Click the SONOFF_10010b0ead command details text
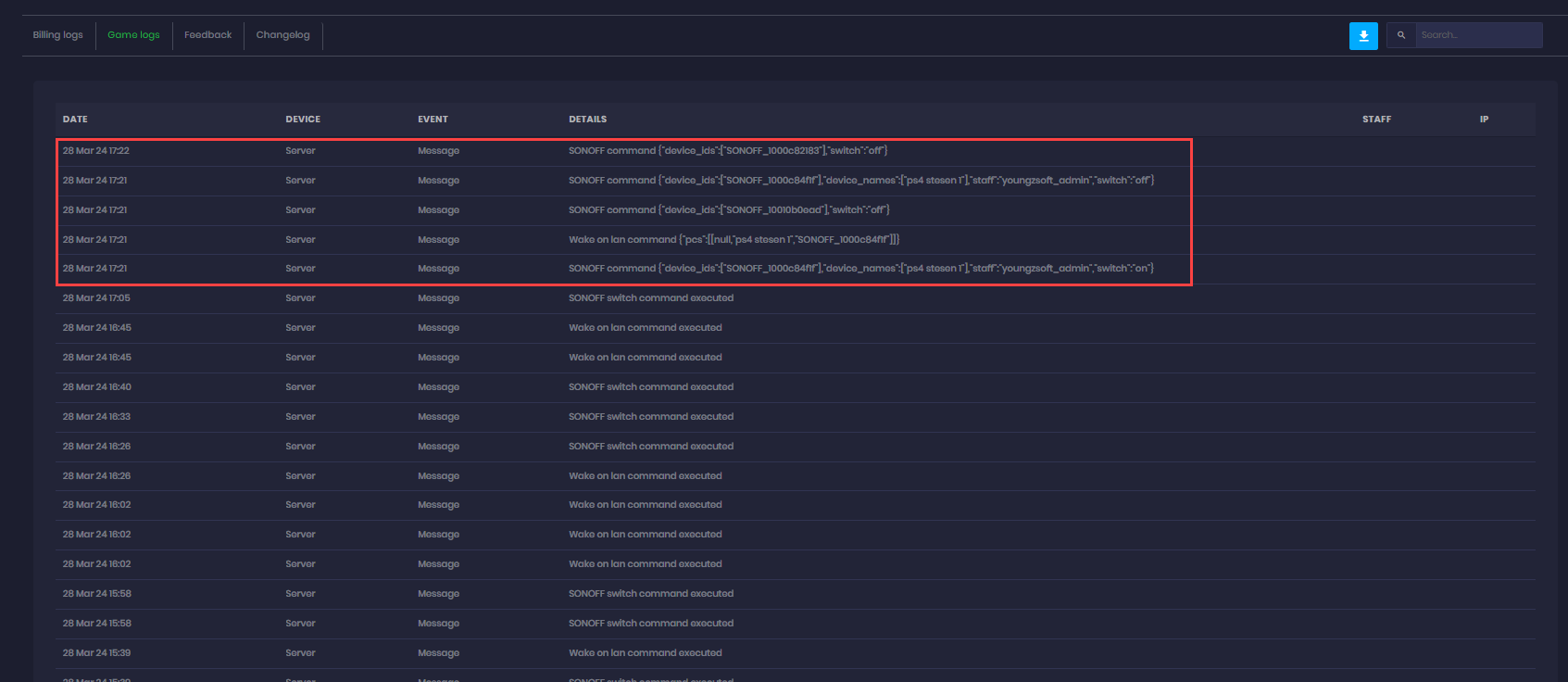Viewport: 1568px width, 682px height. click(729, 210)
